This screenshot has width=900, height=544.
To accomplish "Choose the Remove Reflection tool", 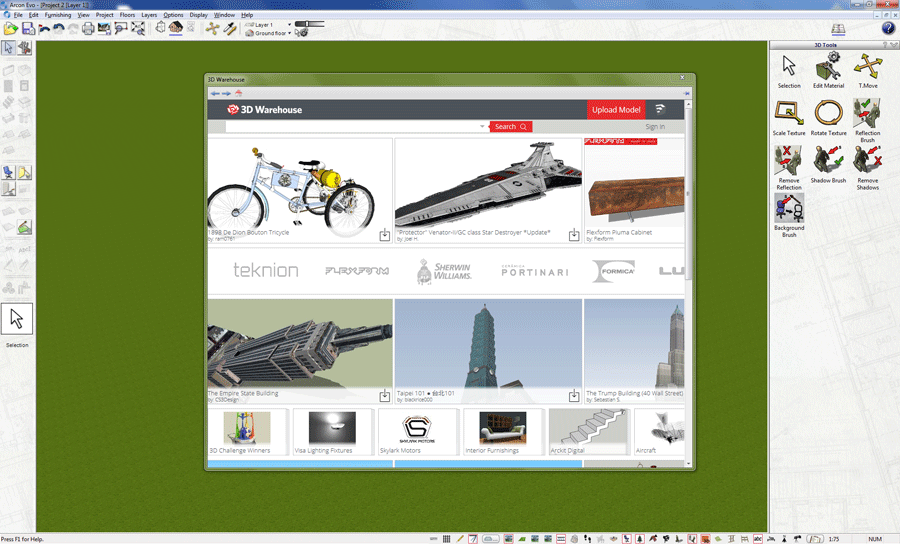I will click(789, 167).
